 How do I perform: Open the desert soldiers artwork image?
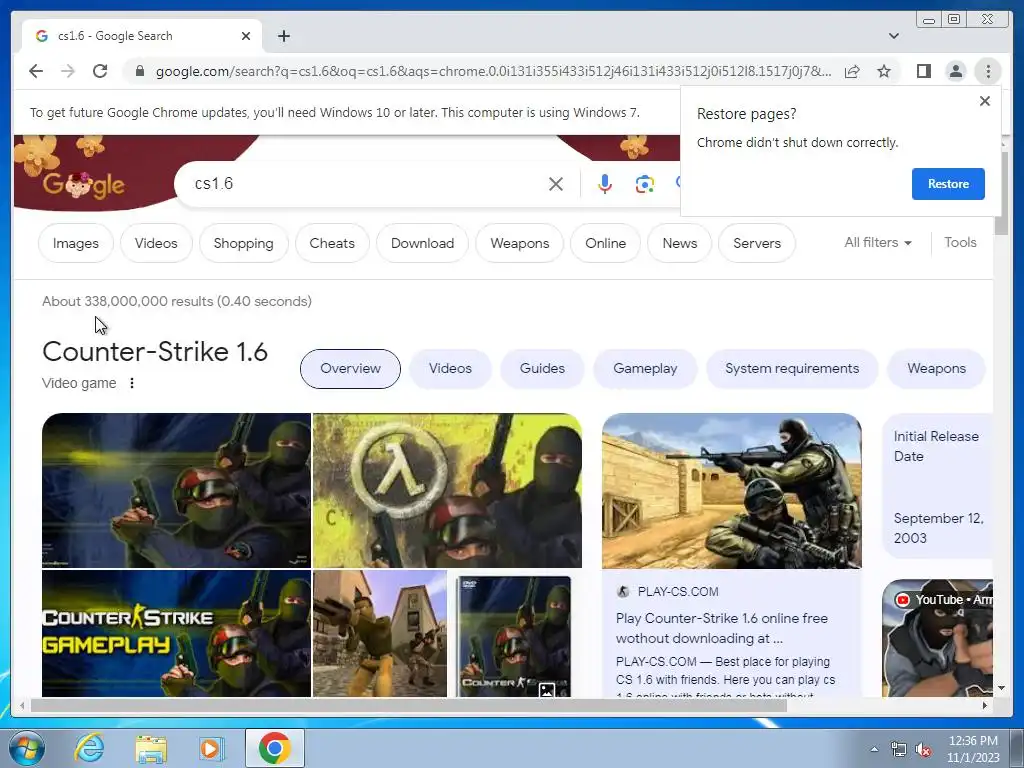(x=731, y=490)
